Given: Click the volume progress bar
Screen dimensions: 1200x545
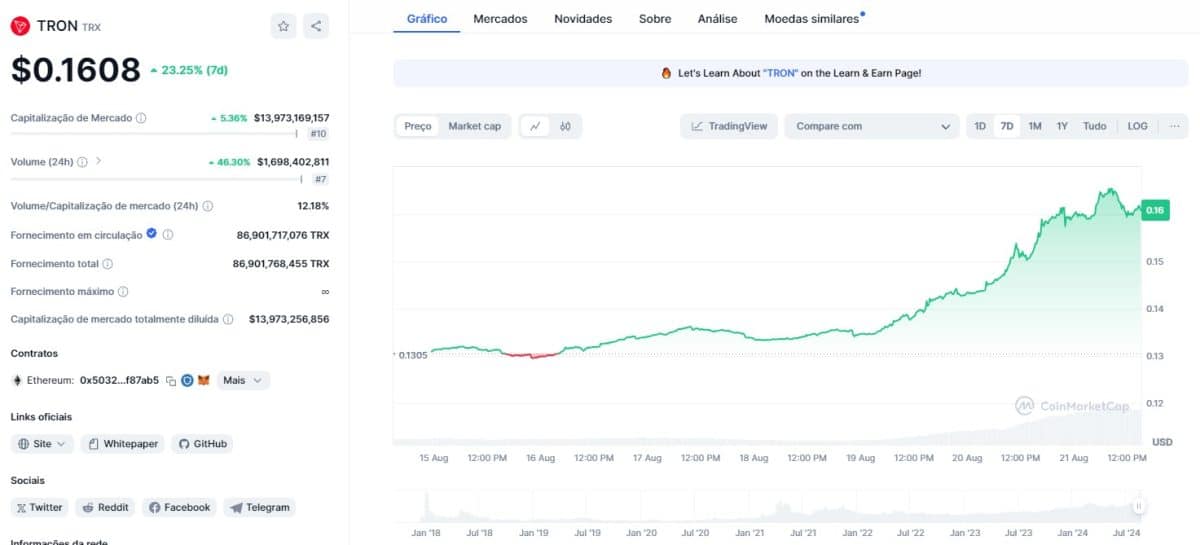Looking at the screenshot, I should click(156, 179).
